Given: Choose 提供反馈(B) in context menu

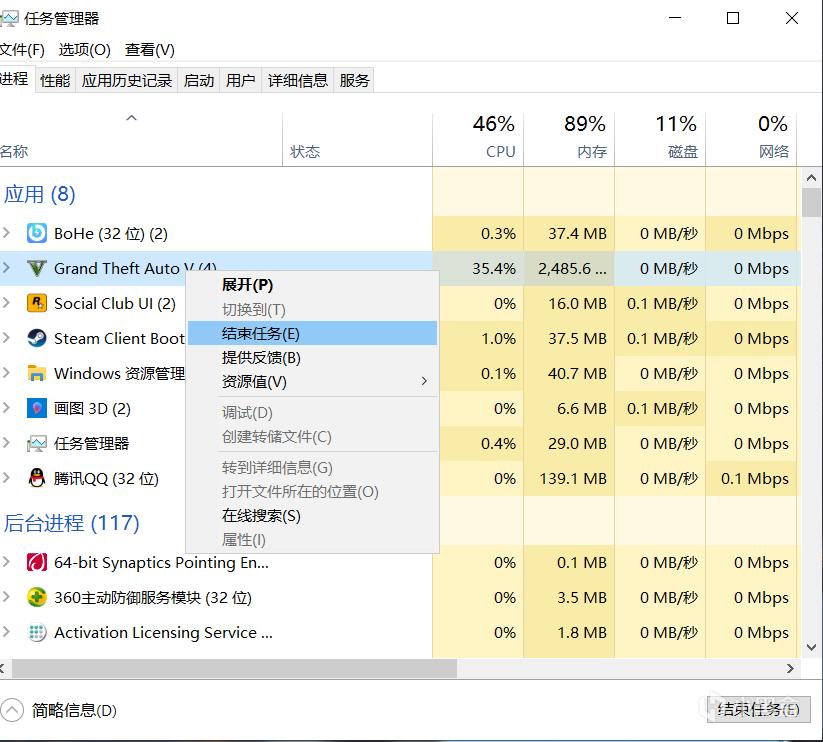Looking at the screenshot, I should tap(312, 357).
